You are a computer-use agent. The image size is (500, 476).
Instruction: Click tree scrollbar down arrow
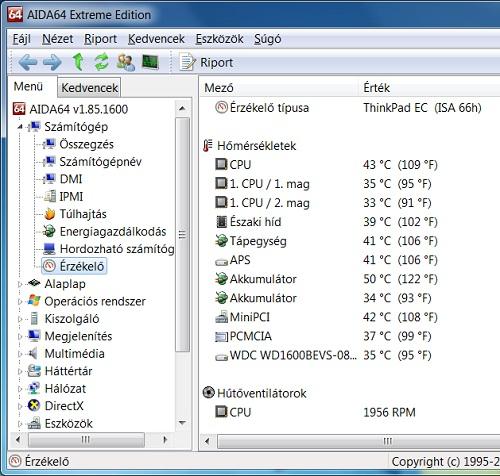click(182, 423)
